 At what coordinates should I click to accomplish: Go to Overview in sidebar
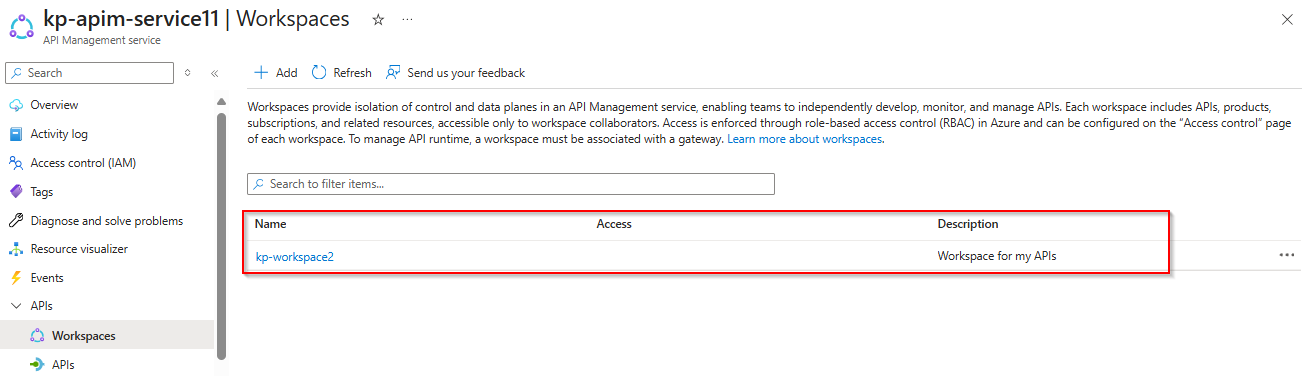(54, 105)
